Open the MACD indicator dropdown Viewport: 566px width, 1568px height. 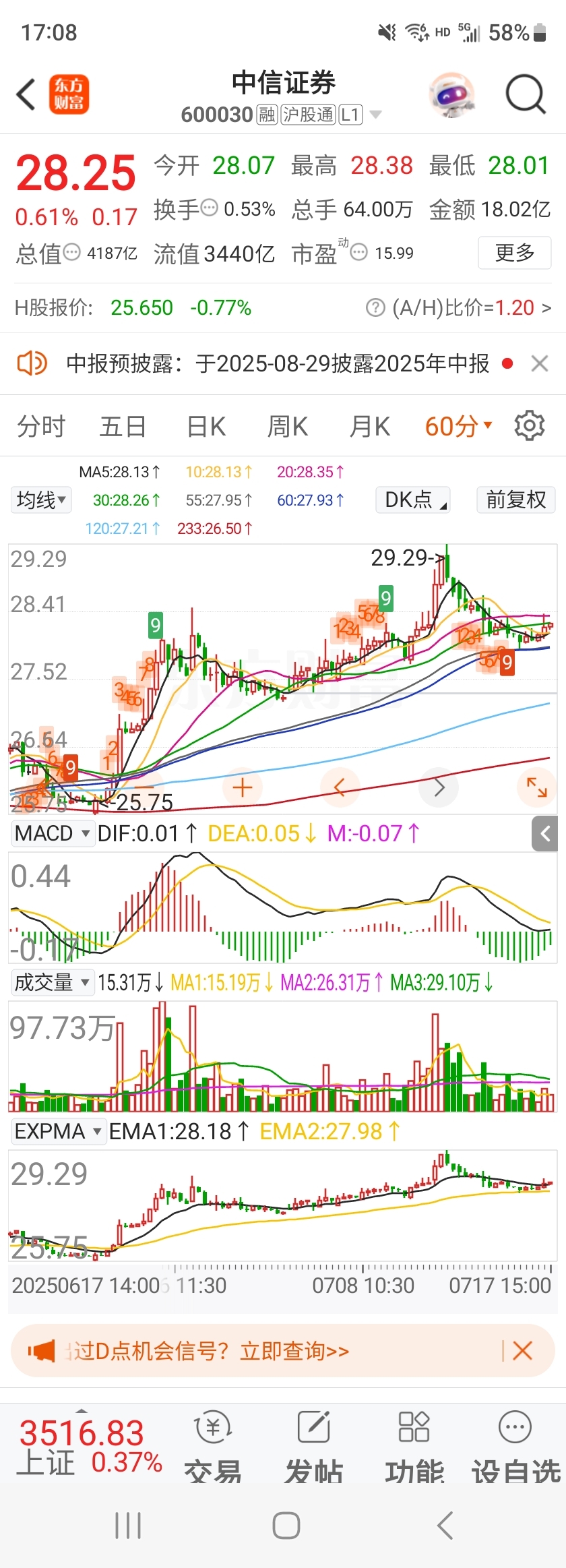(52, 833)
